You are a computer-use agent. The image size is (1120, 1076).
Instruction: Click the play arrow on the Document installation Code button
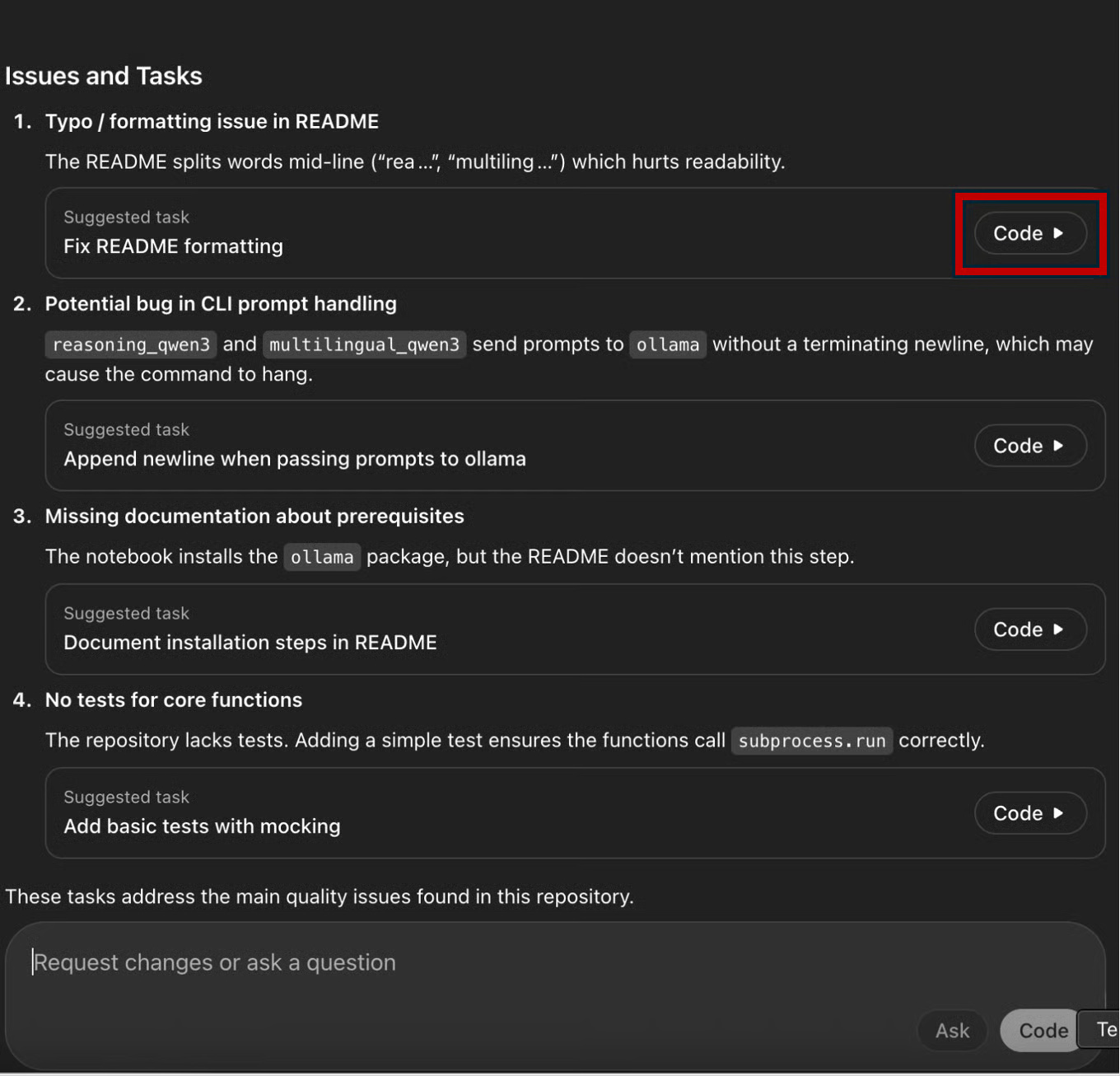point(1059,629)
